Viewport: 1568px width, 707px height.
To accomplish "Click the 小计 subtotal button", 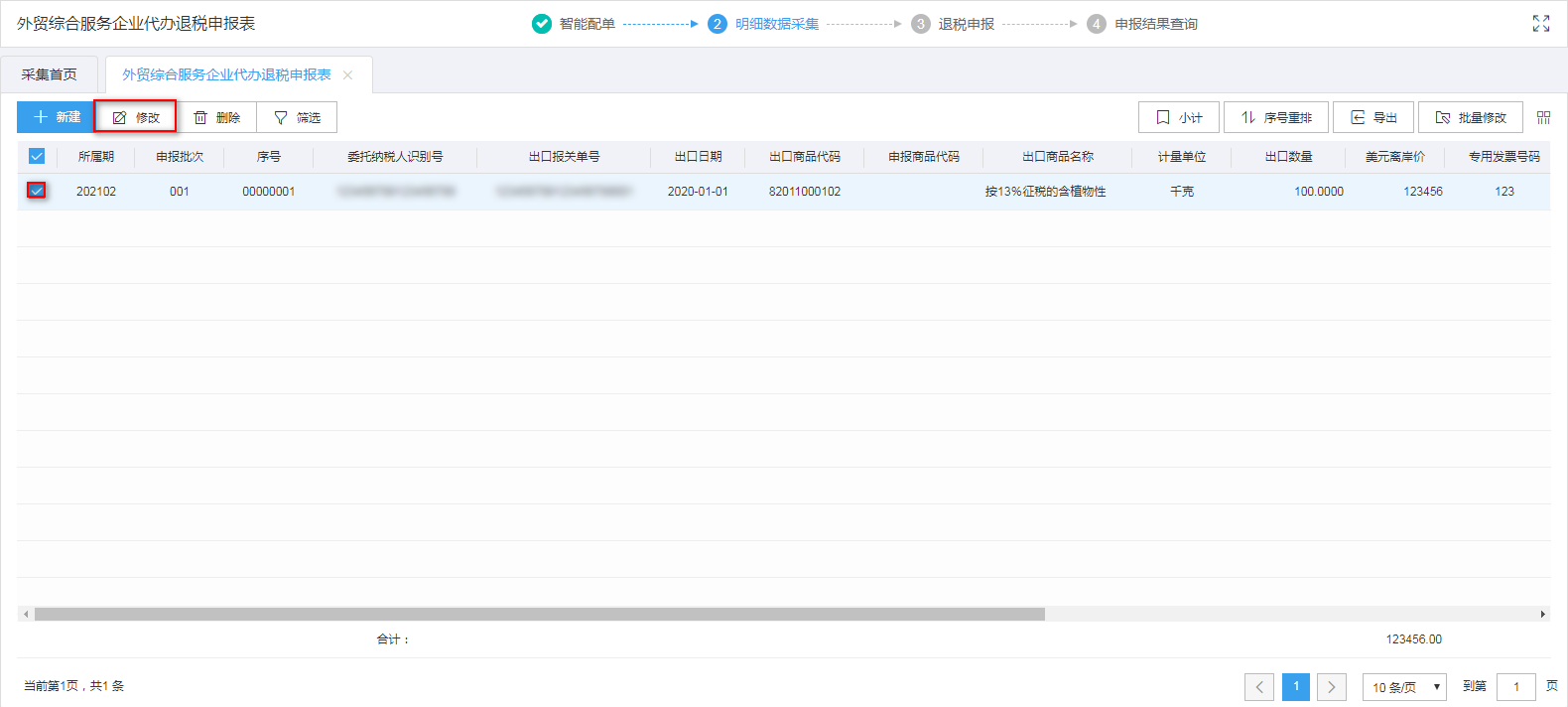I will click(1179, 117).
